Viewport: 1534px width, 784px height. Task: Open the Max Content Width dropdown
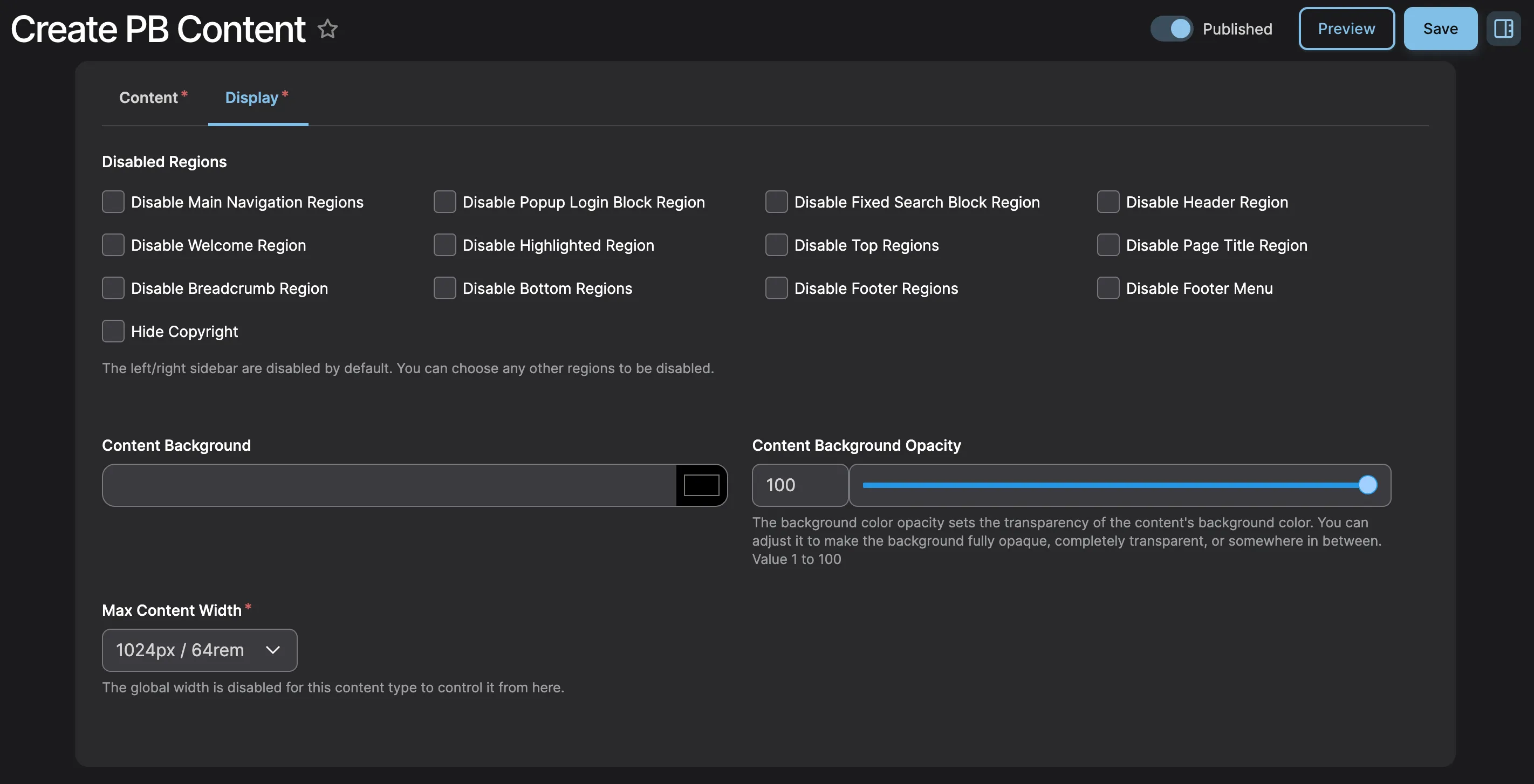tap(200, 649)
